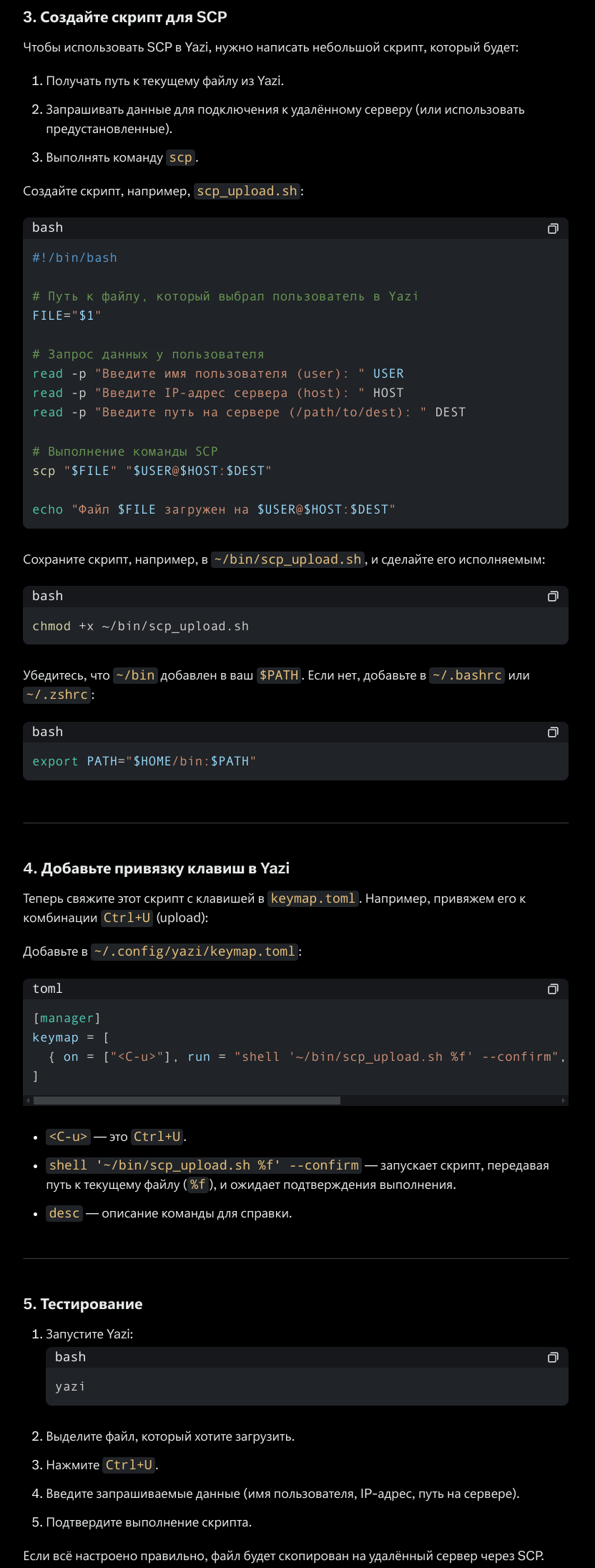Click the inline $PATH code label
This screenshot has width=595, height=1568.
(x=278, y=675)
